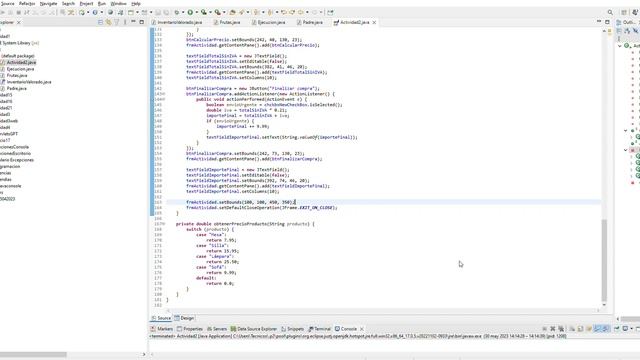This screenshot has width=640, height=360.
Task: Select the Source tab below the editor
Action: [161, 318]
